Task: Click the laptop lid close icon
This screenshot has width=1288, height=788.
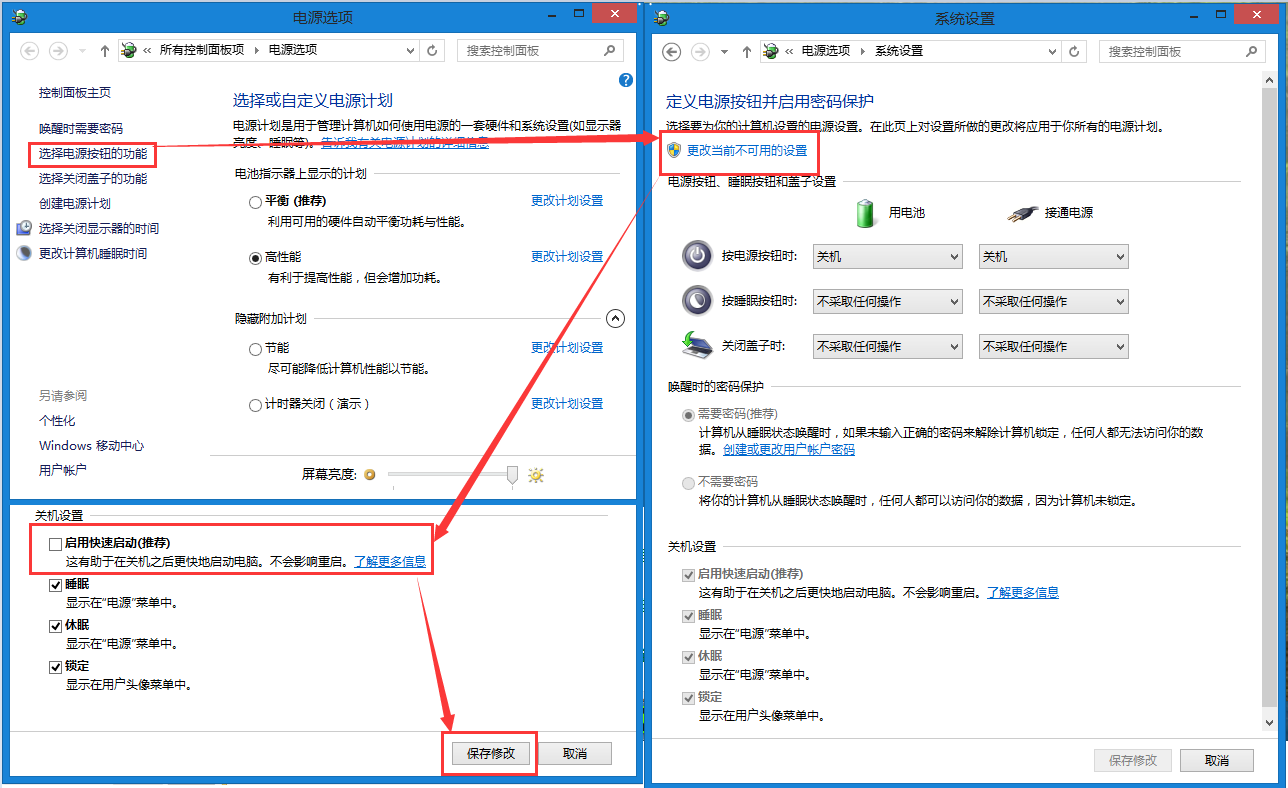Action: click(x=696, y=346)
